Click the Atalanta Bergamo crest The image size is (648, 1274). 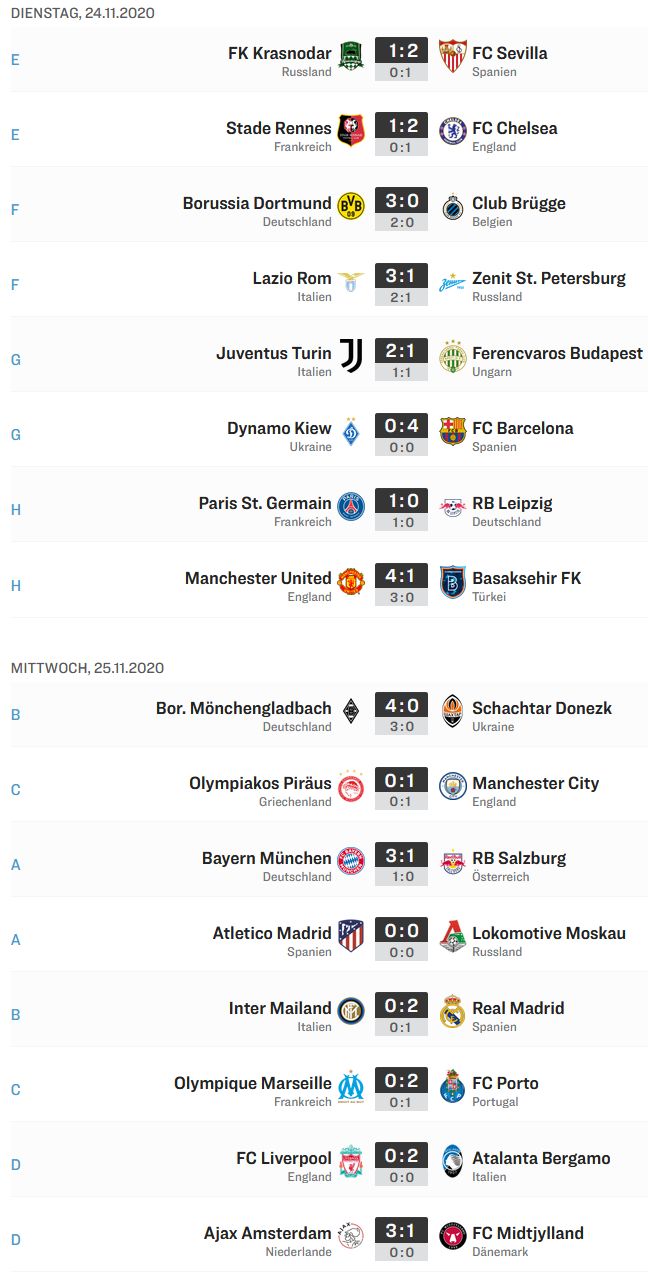tap(453, 1160)
